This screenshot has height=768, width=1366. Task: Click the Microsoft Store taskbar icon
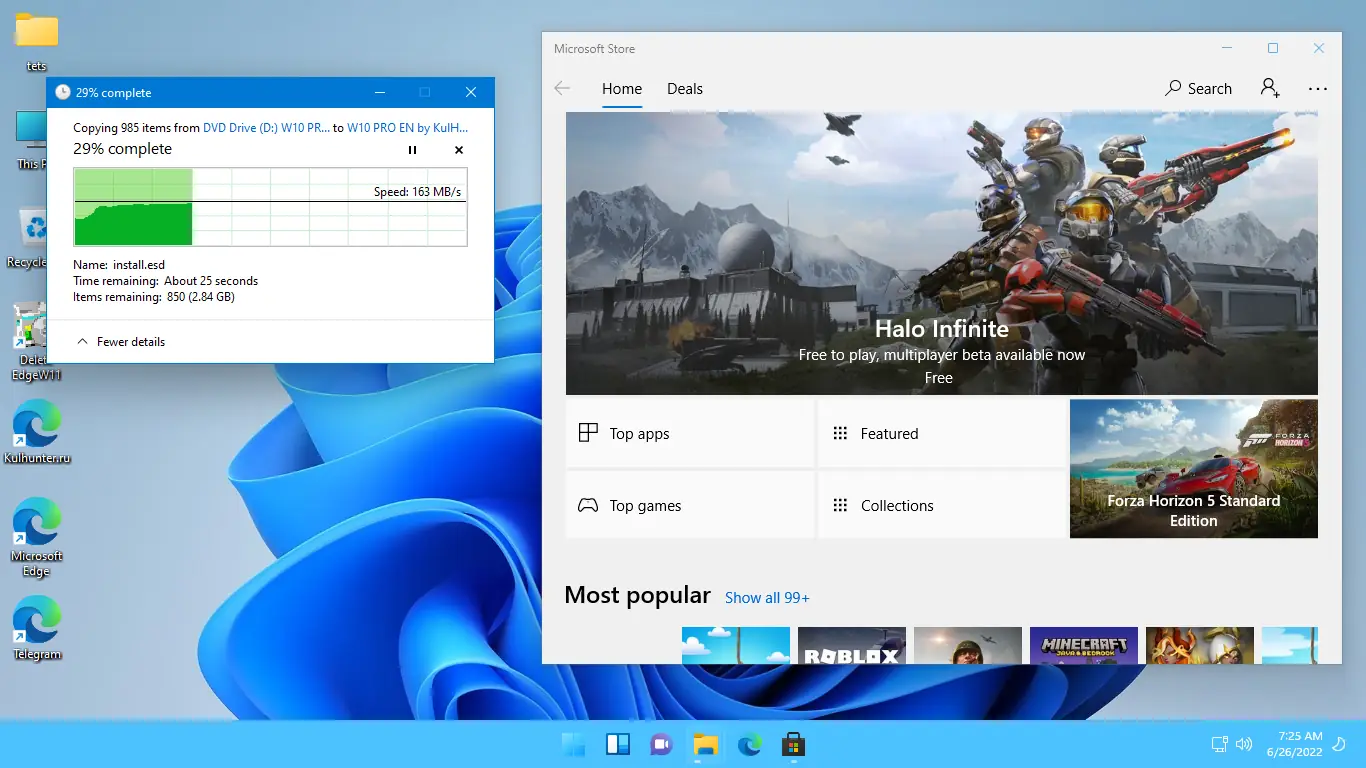tap(794, 745)
